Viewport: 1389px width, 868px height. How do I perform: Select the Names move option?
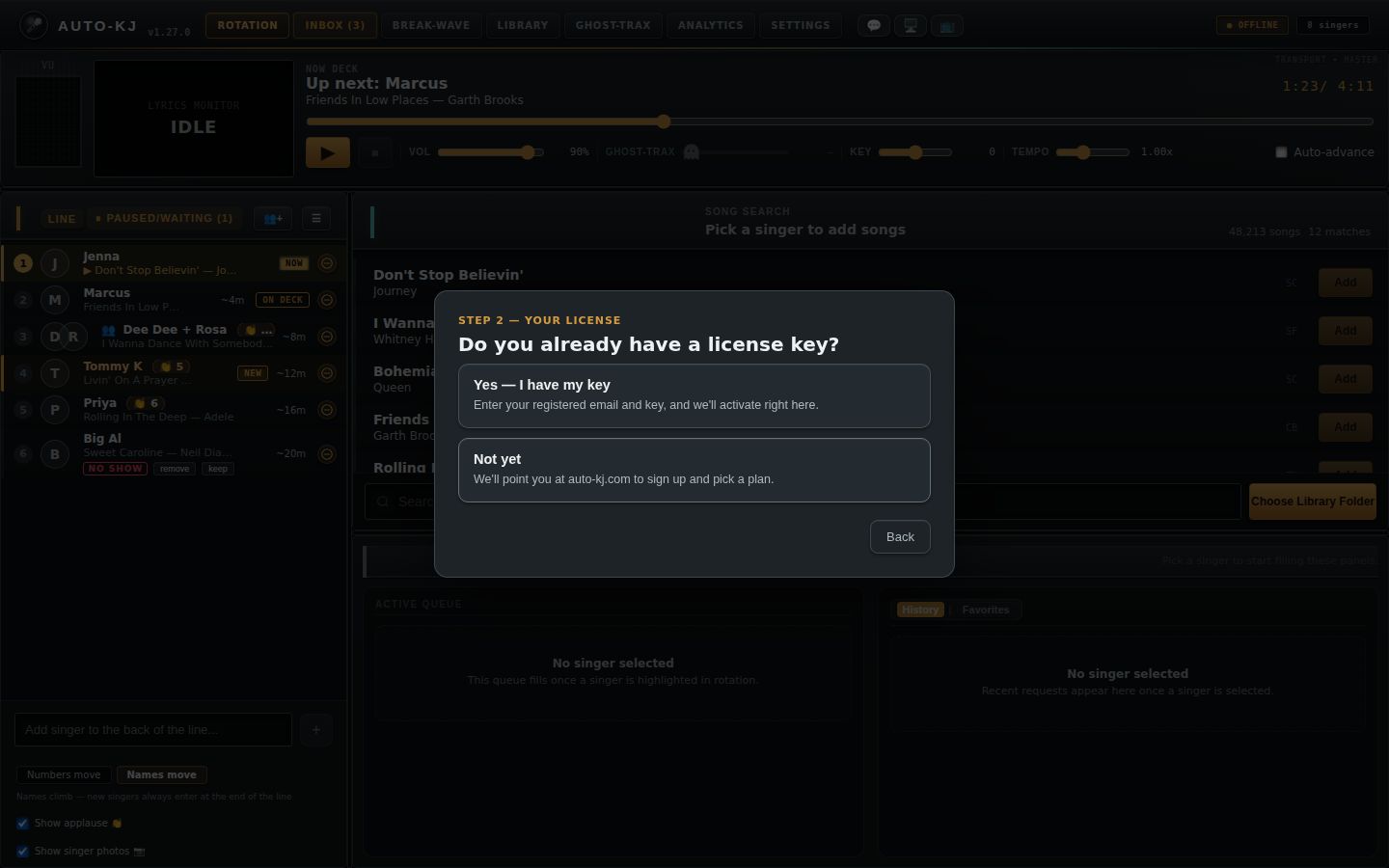click(x=161, y=775)
